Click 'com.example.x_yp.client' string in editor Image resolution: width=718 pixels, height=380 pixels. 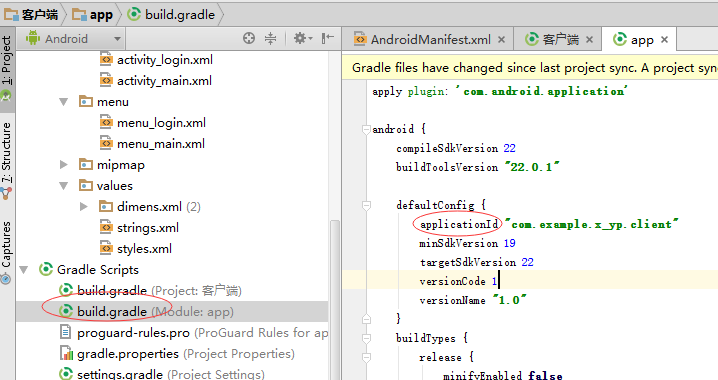point(592,224)
